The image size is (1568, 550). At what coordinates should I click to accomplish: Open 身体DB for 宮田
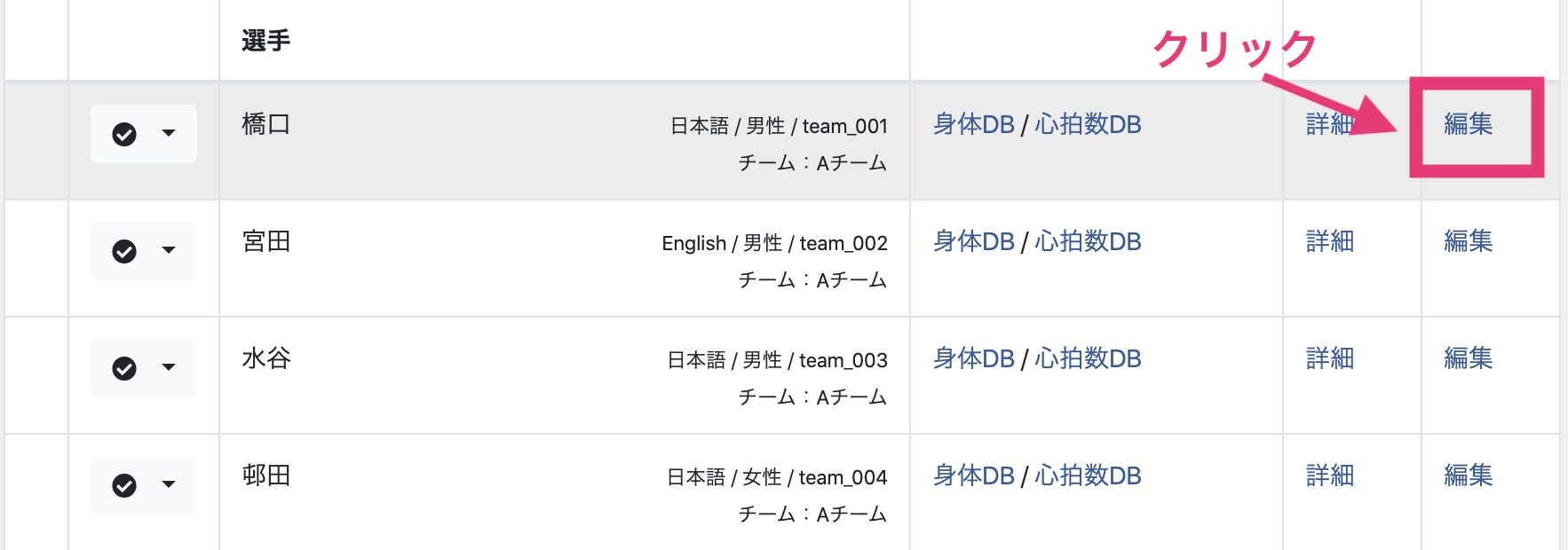[974, 241]
